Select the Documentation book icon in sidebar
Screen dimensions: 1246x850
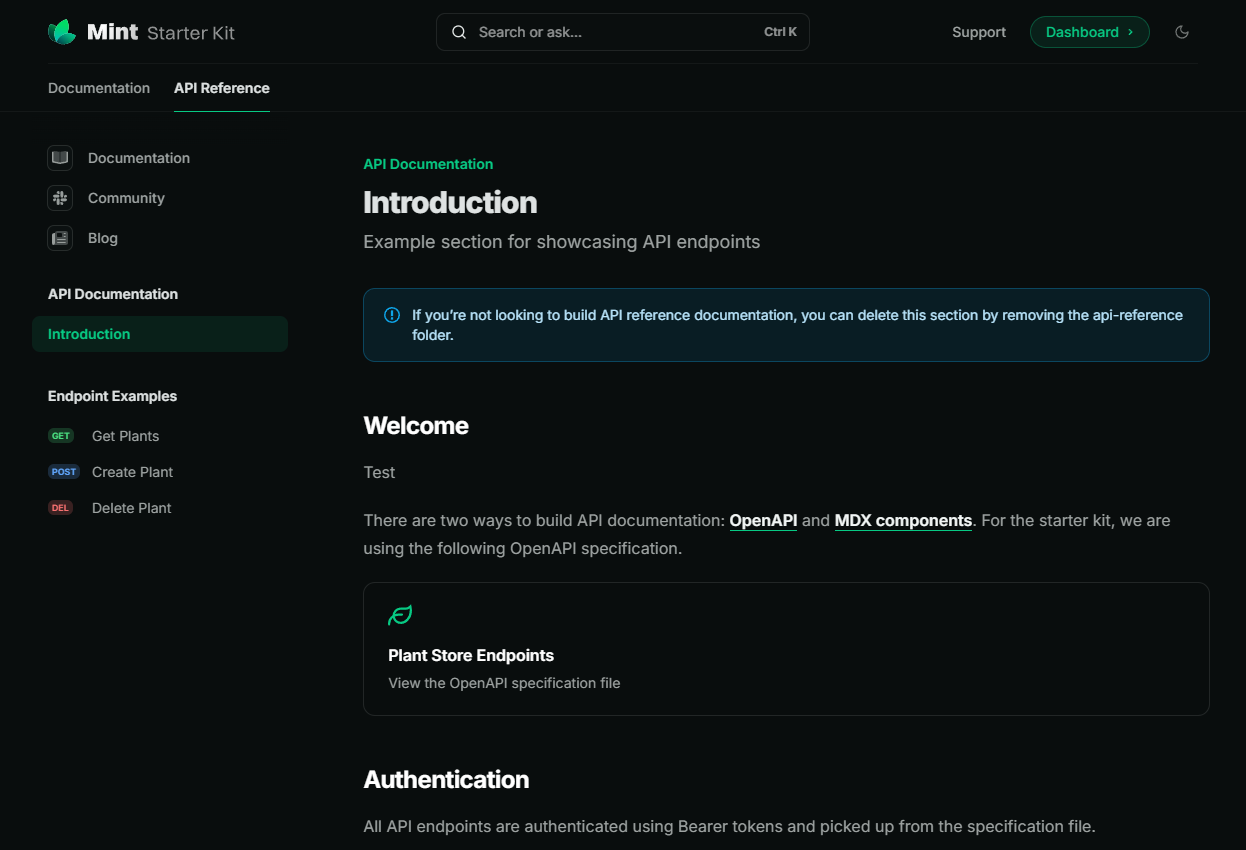pos(60,158)
